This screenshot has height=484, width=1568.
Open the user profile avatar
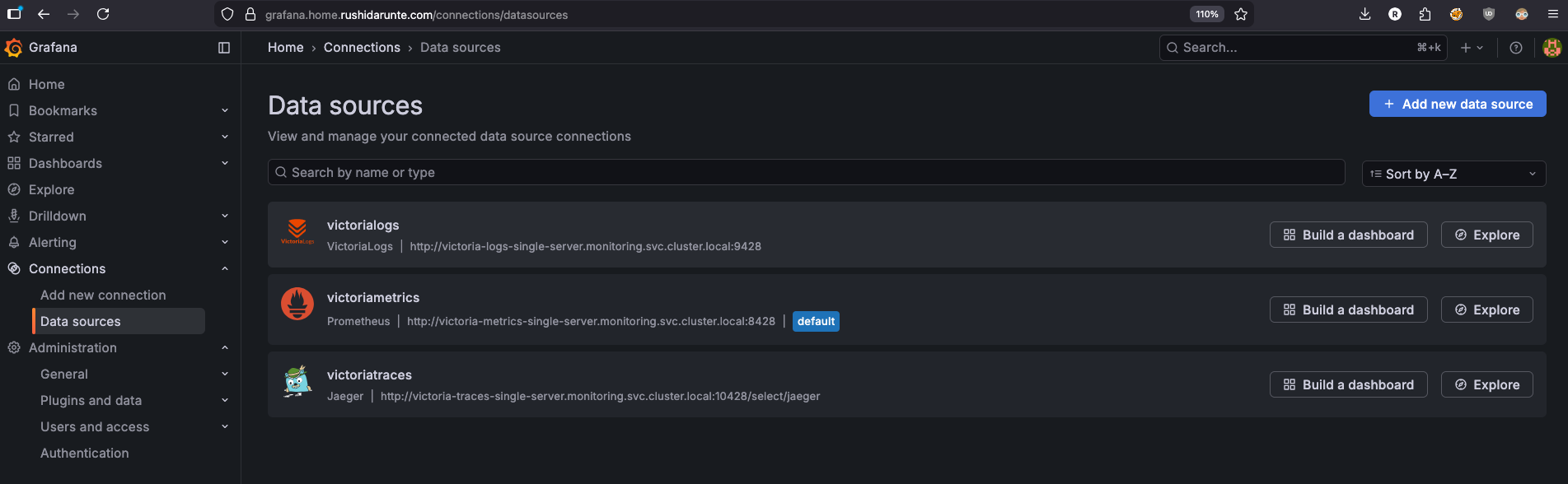pos(1552,48)
